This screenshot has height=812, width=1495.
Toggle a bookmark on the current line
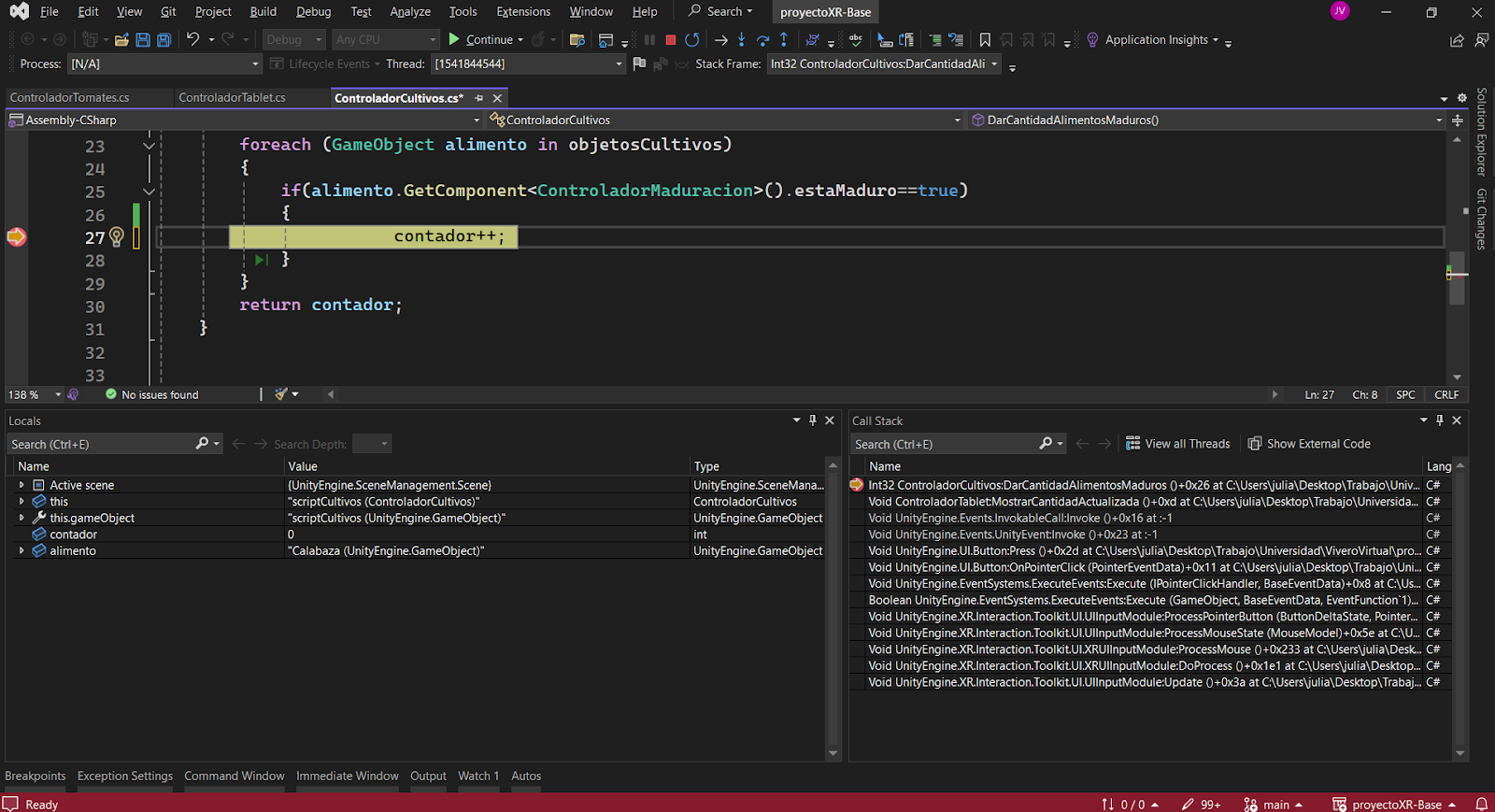coord(985,39)
